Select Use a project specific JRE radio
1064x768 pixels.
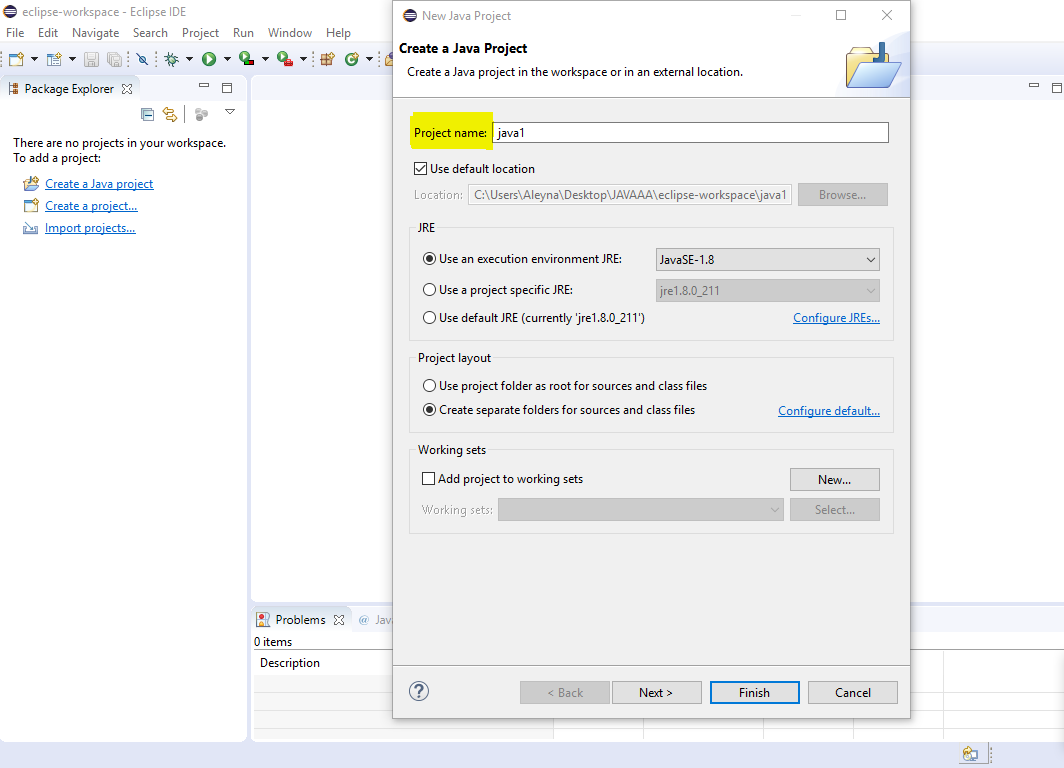(x=429, y=290)
